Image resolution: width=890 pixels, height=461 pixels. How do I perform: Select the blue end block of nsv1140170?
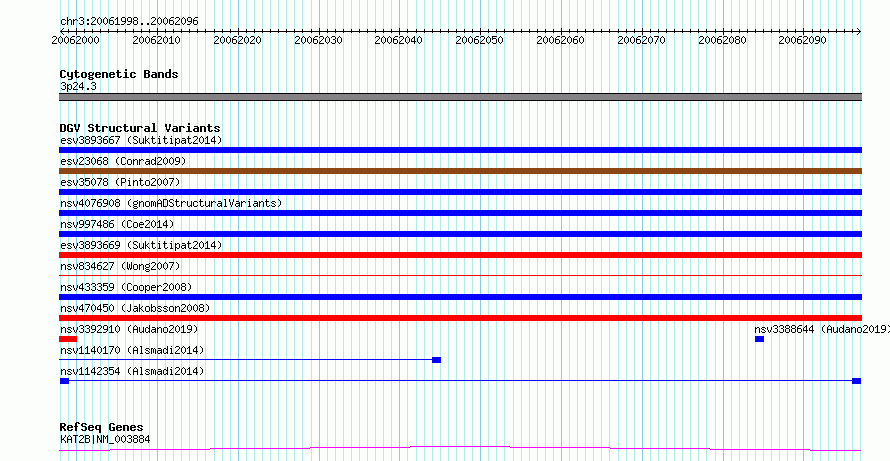point(436,360)
